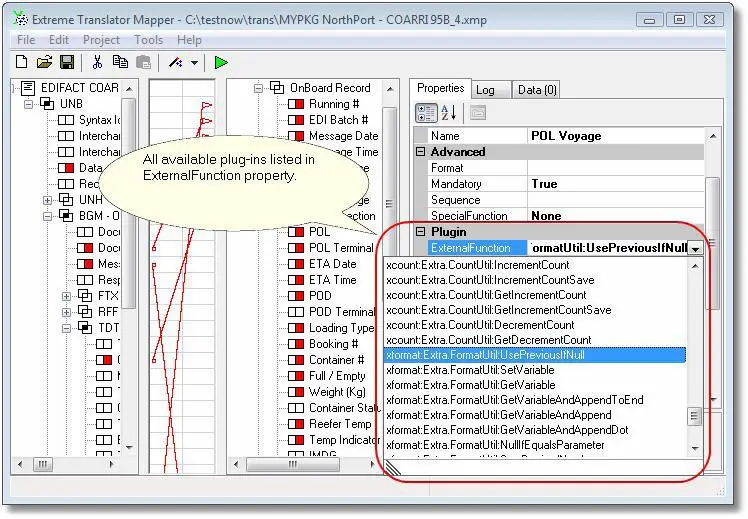748x519 pixels.
Task: Collapse the Plugin property category
Action: [x=420, y=231]
